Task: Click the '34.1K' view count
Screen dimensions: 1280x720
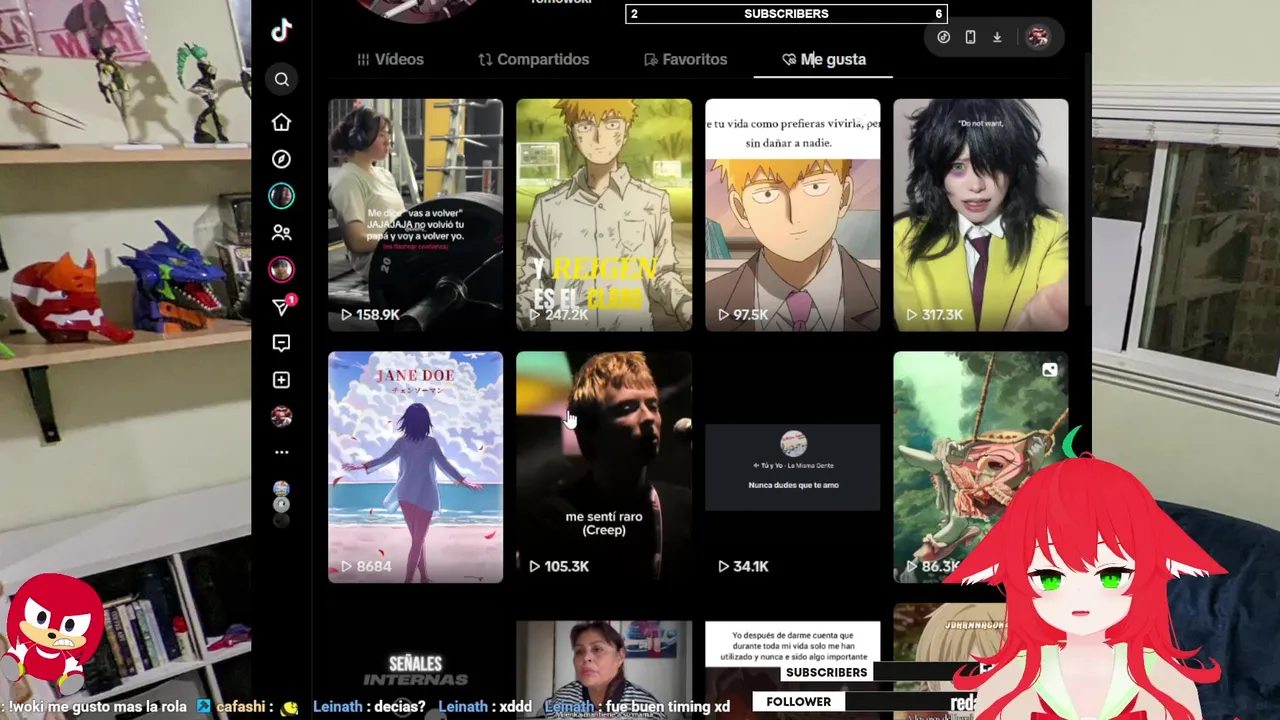Action: coord(750,566)
